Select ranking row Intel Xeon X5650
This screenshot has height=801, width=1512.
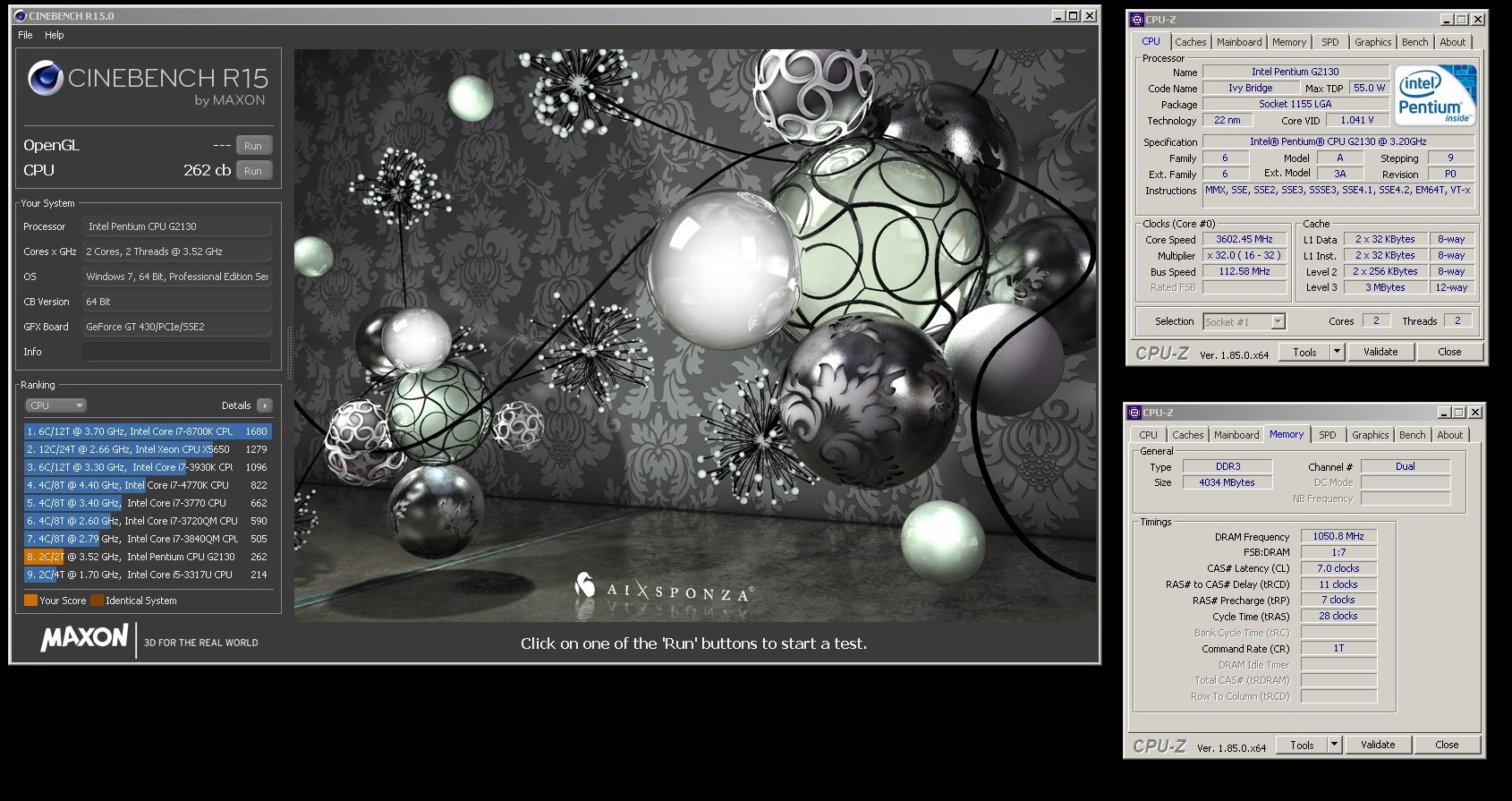[148, 449]
